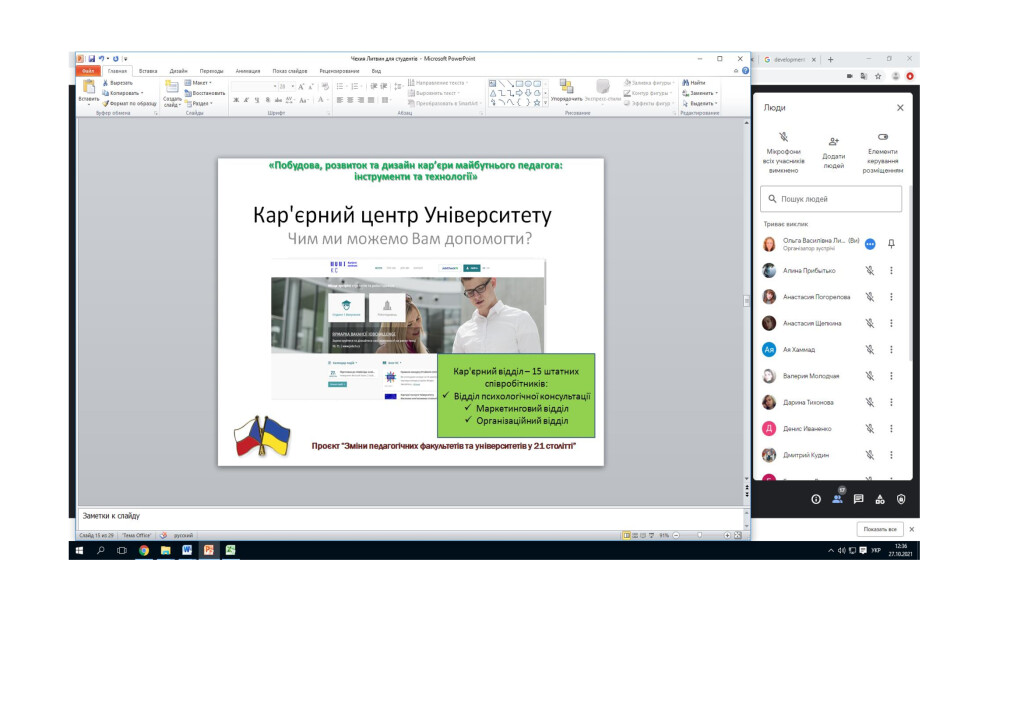Redo the action in quick access toolbar
The height and width of the screenshot is (724, 1024).
116,59
